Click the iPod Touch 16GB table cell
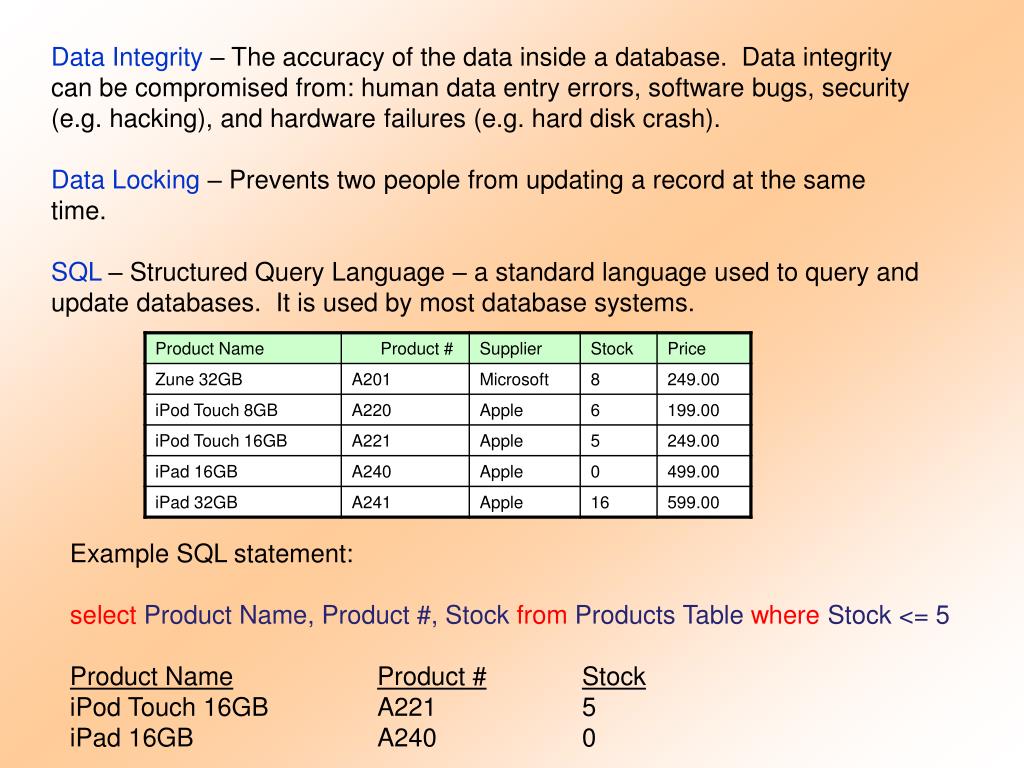The height and width of the screenshot is (768, 1024). pyautogui.click(x=243, y=441)
